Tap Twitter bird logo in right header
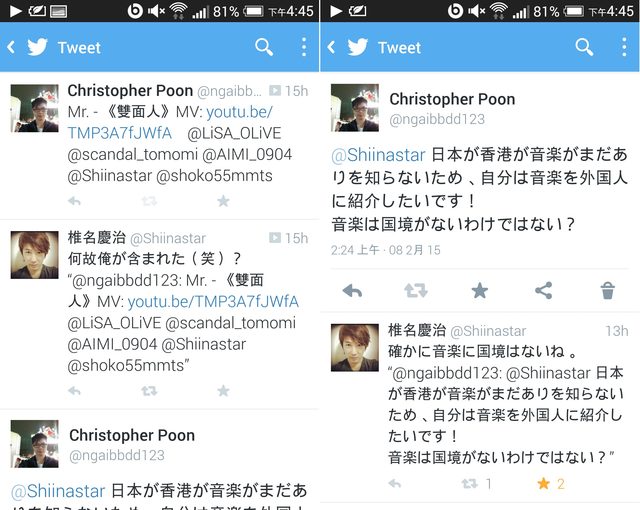The image size is (640, 510). pyautogui.click(x=358, y=47)
